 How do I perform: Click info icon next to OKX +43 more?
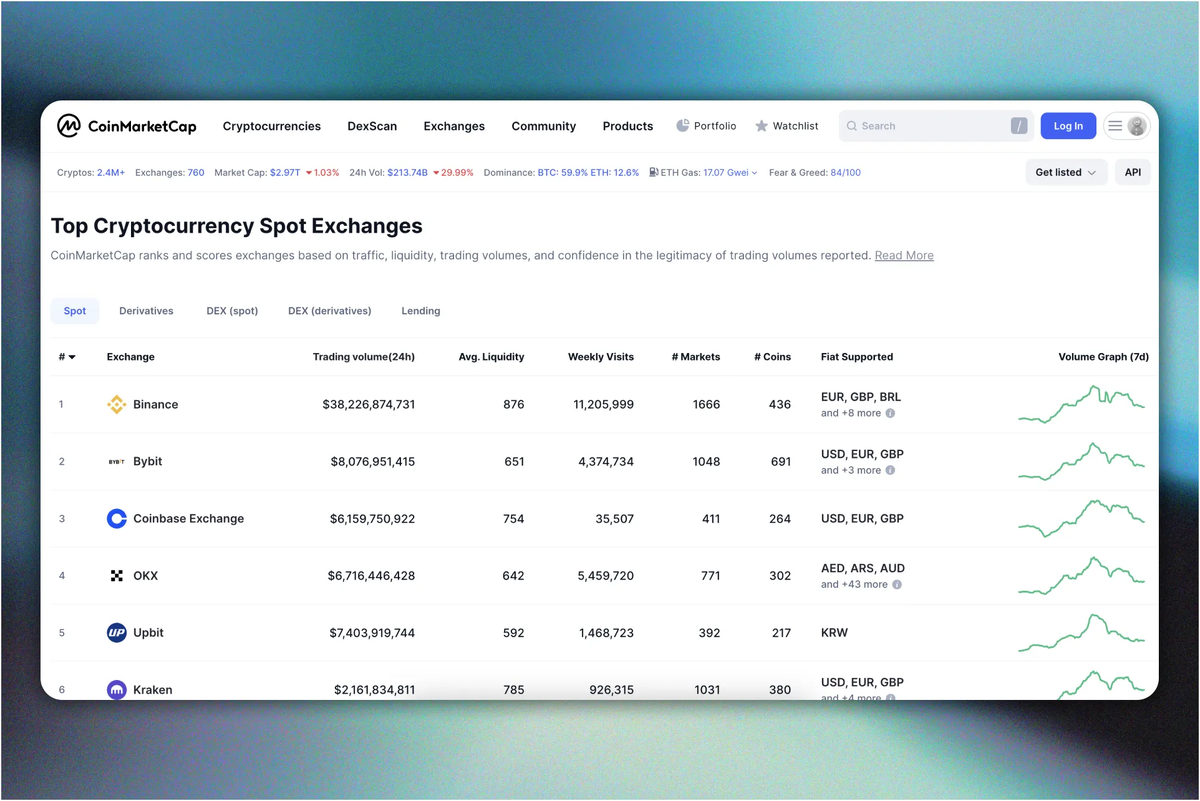(897, 584)
